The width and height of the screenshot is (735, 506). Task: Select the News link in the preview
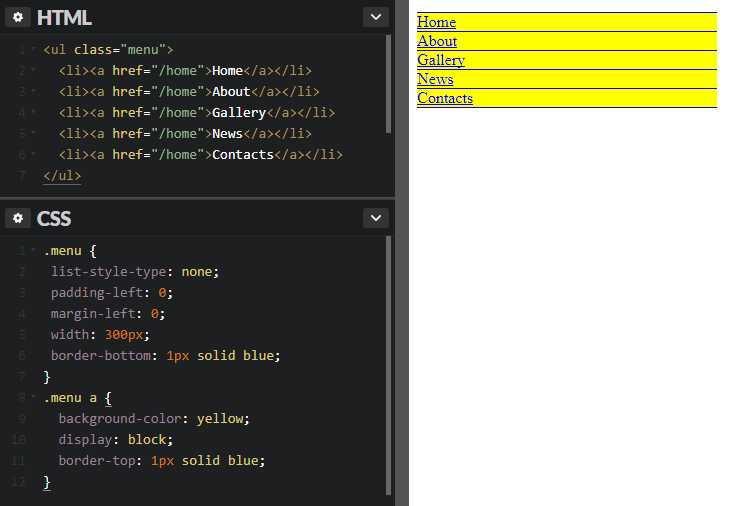(x=435, y=79)
